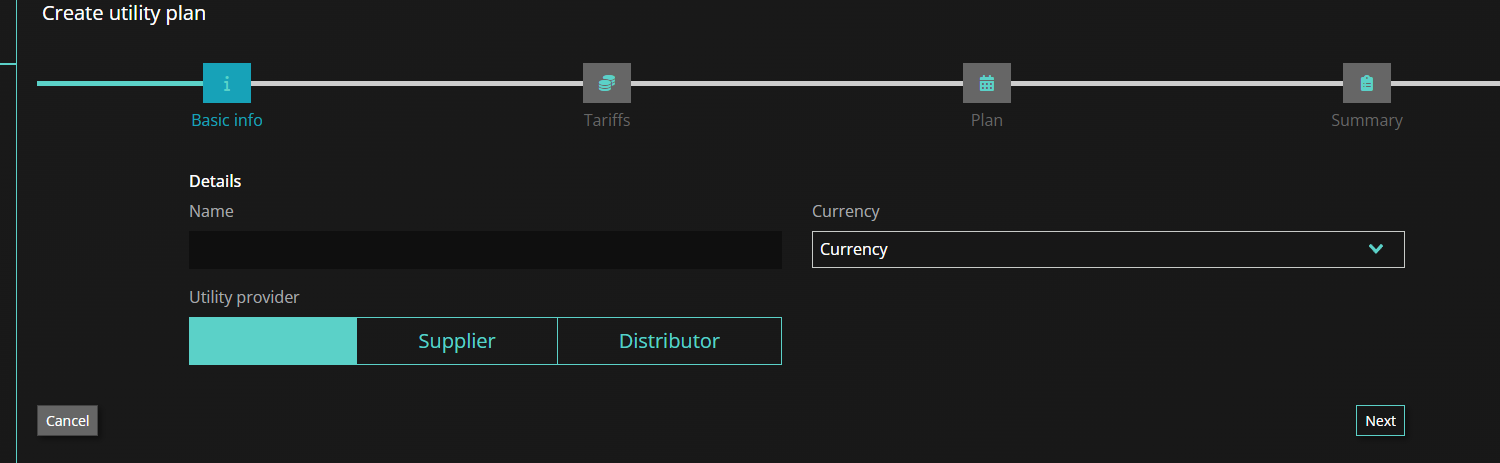Expand currency list using the chevron arrow

1376,249
